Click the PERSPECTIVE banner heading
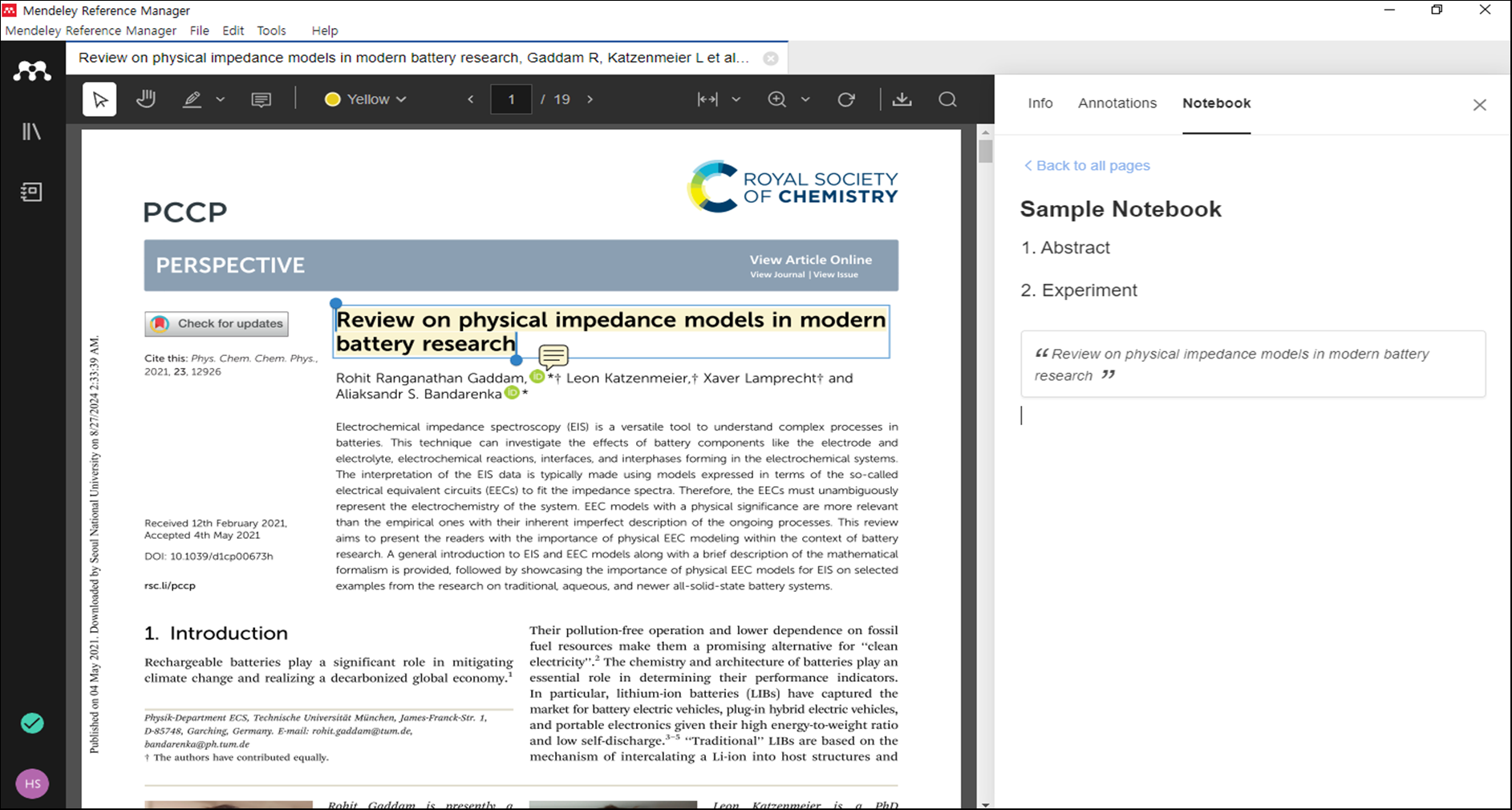This screenshot has width=1512, height=810. tap(230, 265)
